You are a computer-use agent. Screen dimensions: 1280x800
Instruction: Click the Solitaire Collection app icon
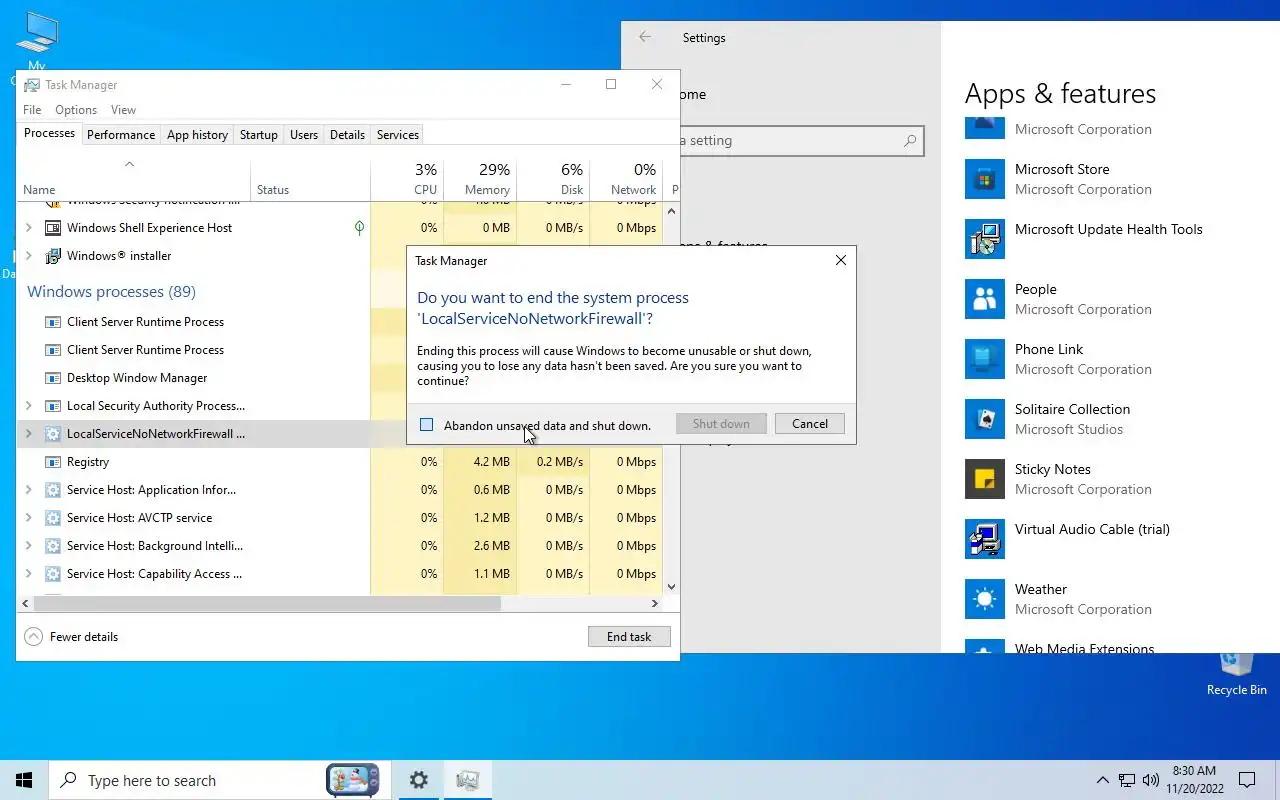point(985,419)
